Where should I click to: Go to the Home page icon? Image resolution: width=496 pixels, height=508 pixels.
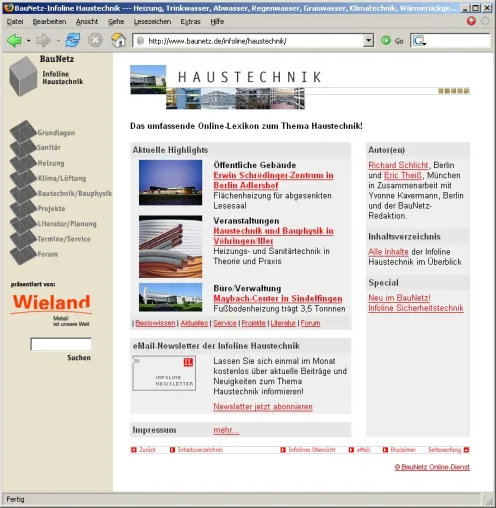point(118,40)
